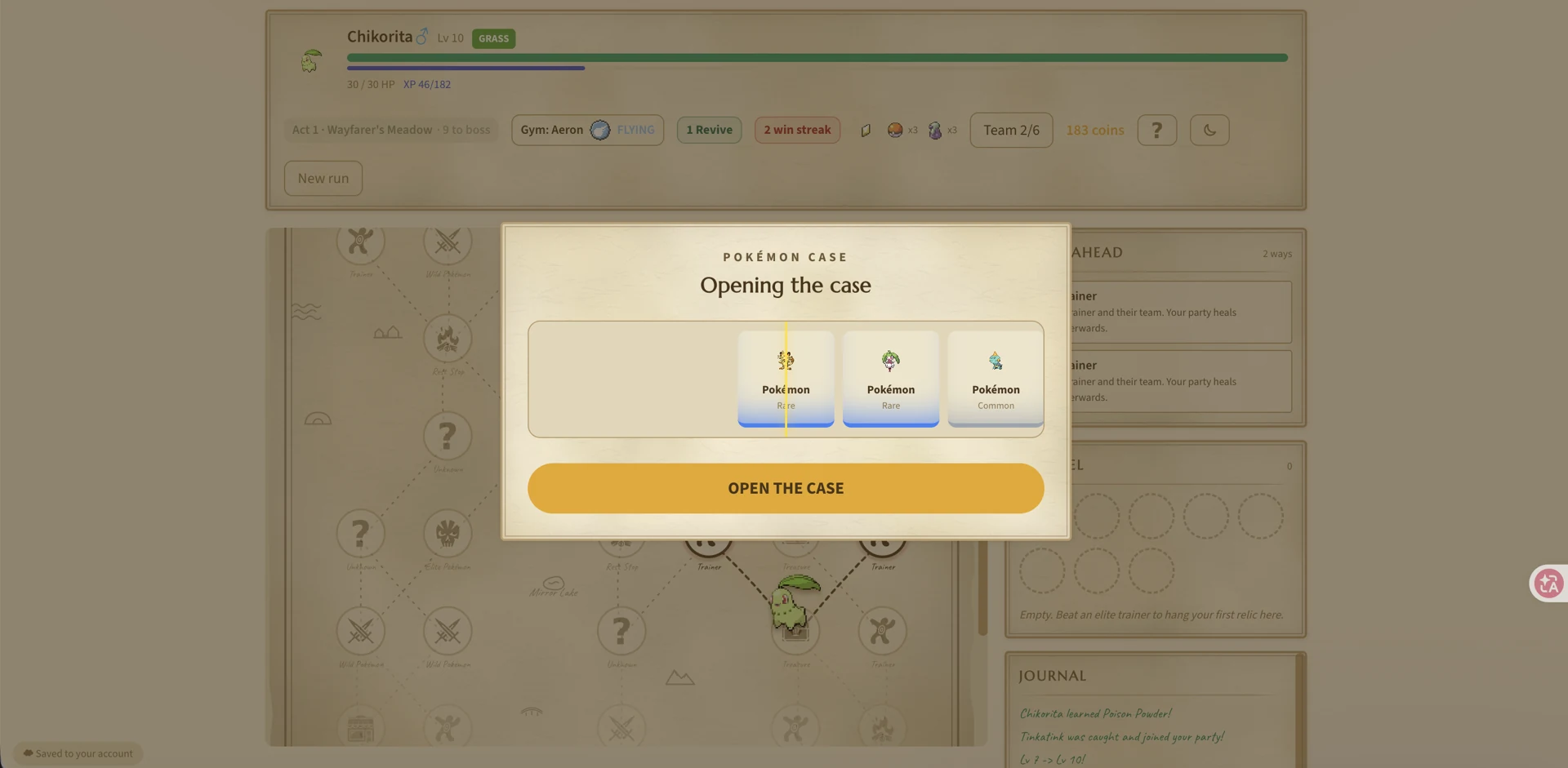Open the Team 2/6 panel
Viewport: 1568px width, 768px height.
1011,130
